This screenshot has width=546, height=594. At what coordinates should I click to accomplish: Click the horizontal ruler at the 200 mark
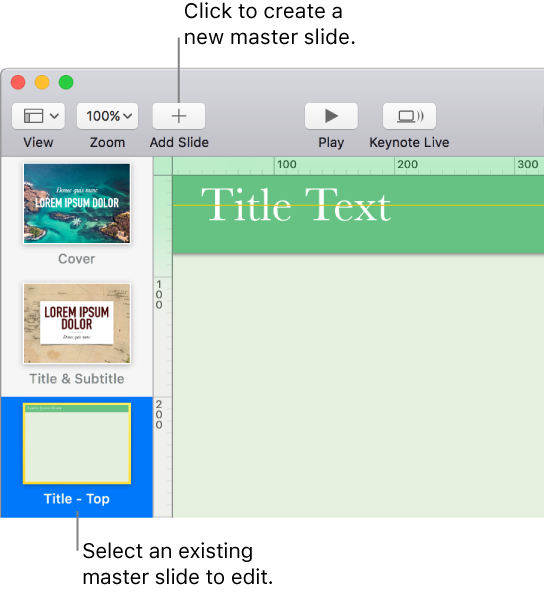[407, 164]
